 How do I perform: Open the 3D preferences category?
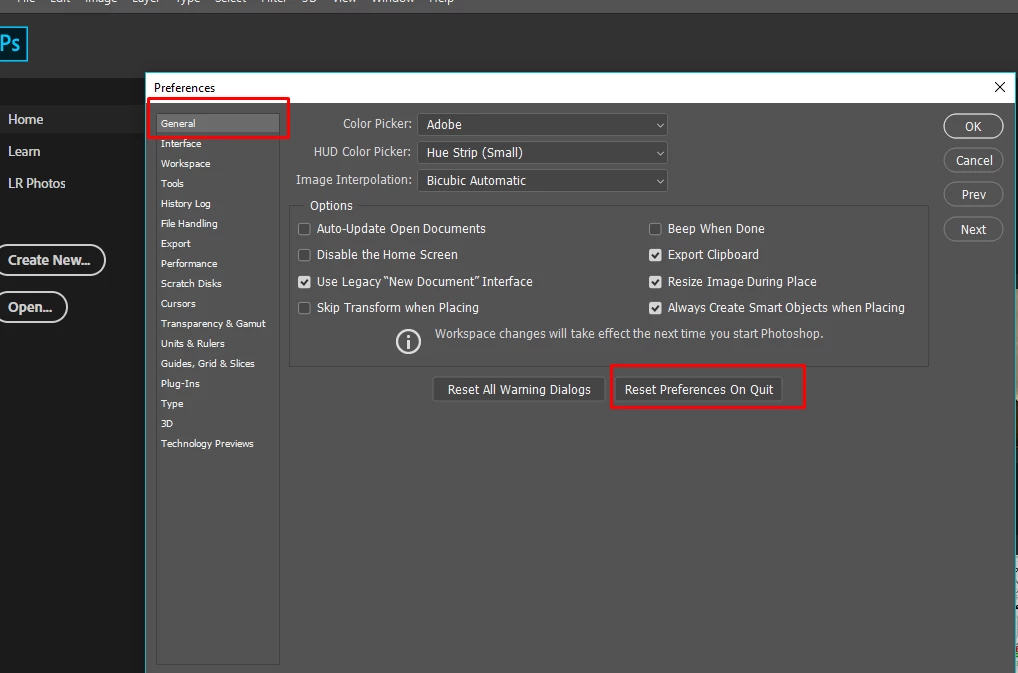[x=167, y=424]
